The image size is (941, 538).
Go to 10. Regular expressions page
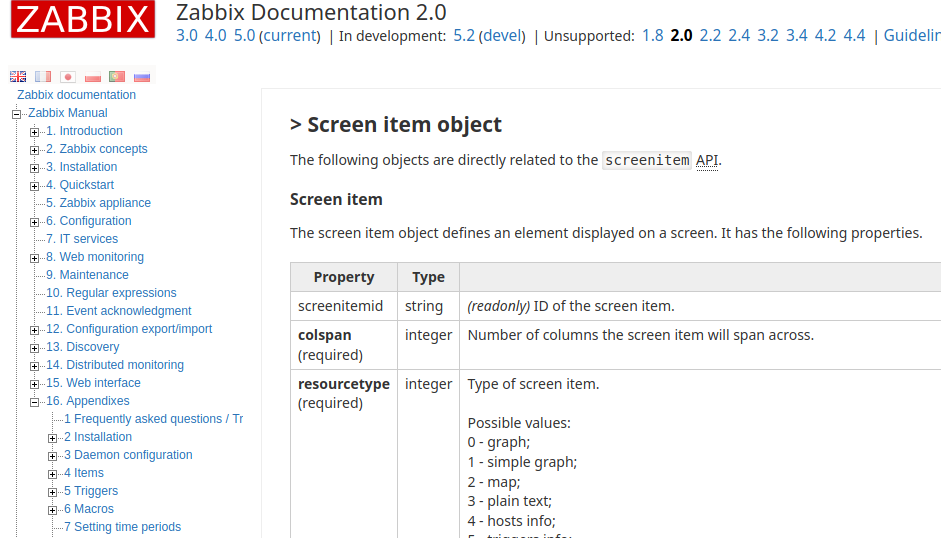[x=111, y=293]
